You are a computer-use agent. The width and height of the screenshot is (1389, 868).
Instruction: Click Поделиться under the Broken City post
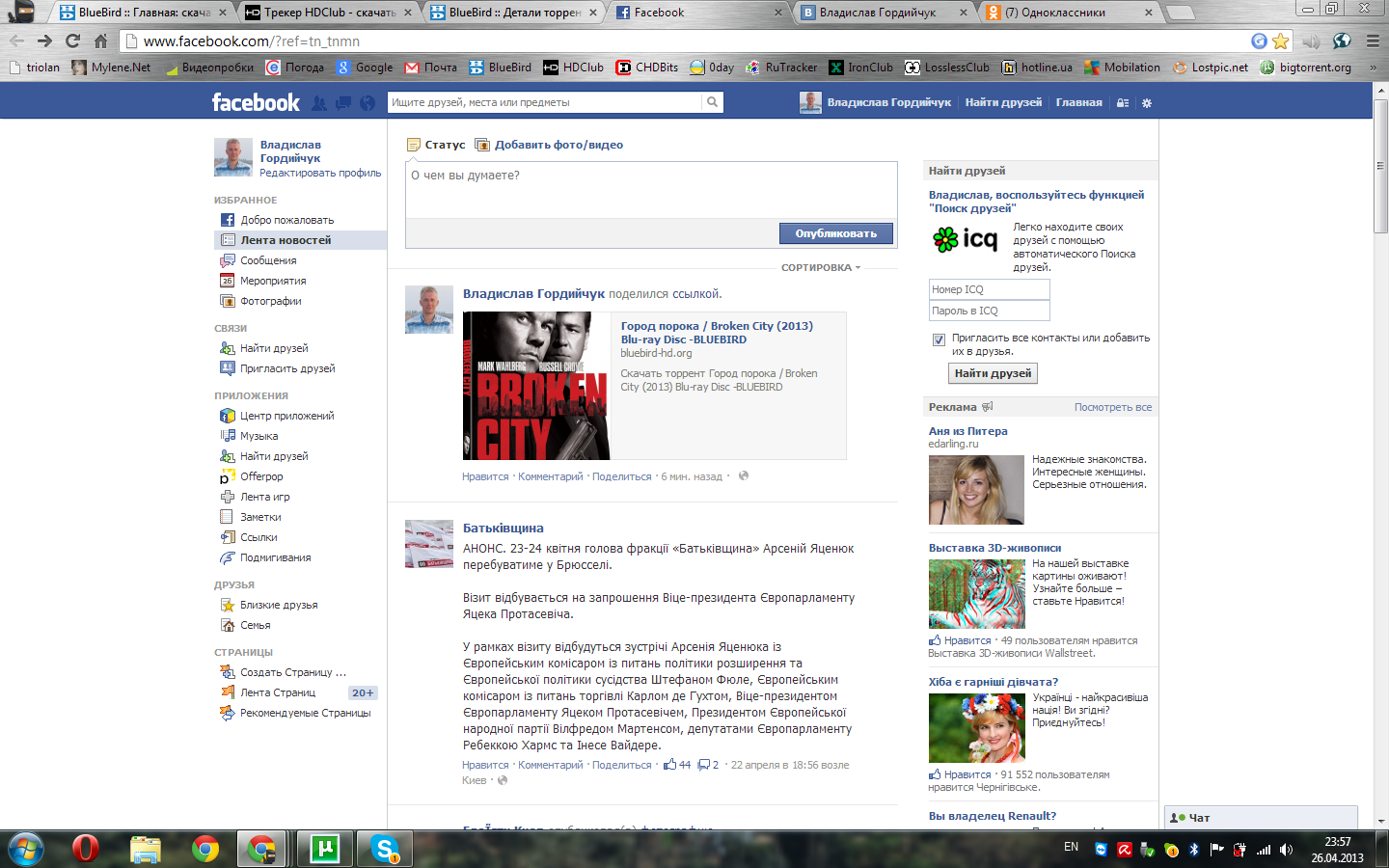[622, 476]
